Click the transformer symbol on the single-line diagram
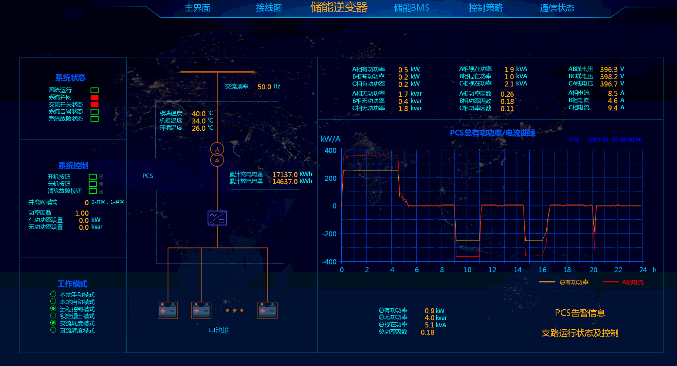Viewport: 677px width, 366px height. click(217, 155)
